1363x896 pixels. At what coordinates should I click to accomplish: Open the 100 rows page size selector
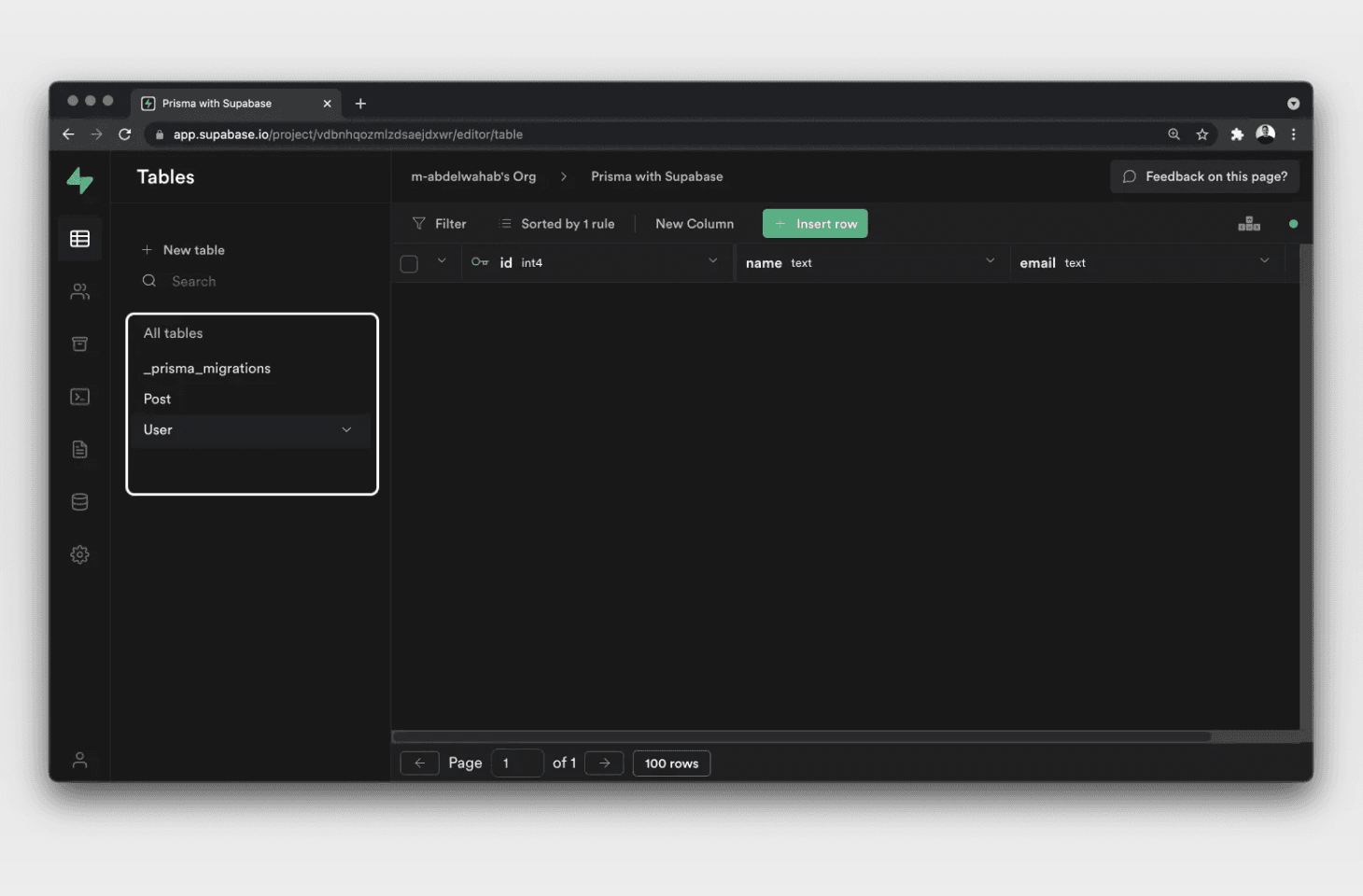(x=672, y=763)
